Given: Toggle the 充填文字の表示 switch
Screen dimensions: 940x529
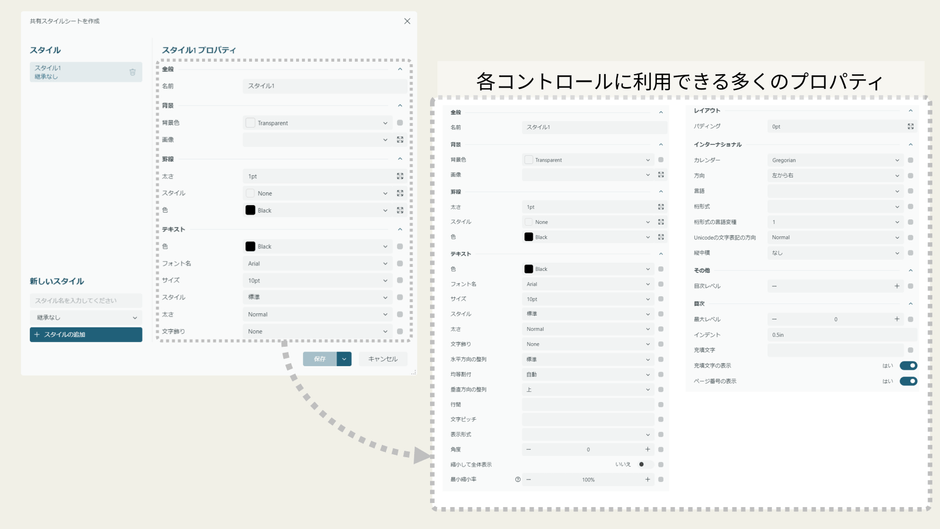Looking at the screenshot, I should (908, 366).
